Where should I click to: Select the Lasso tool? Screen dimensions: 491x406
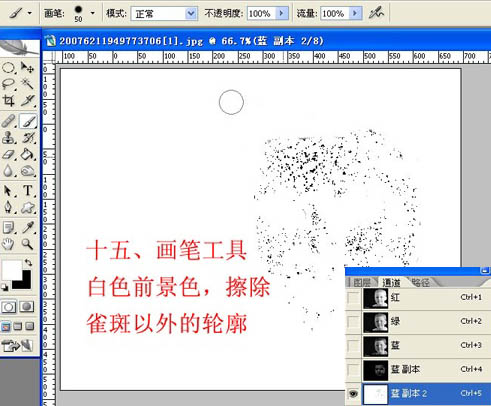click(8, 83)
